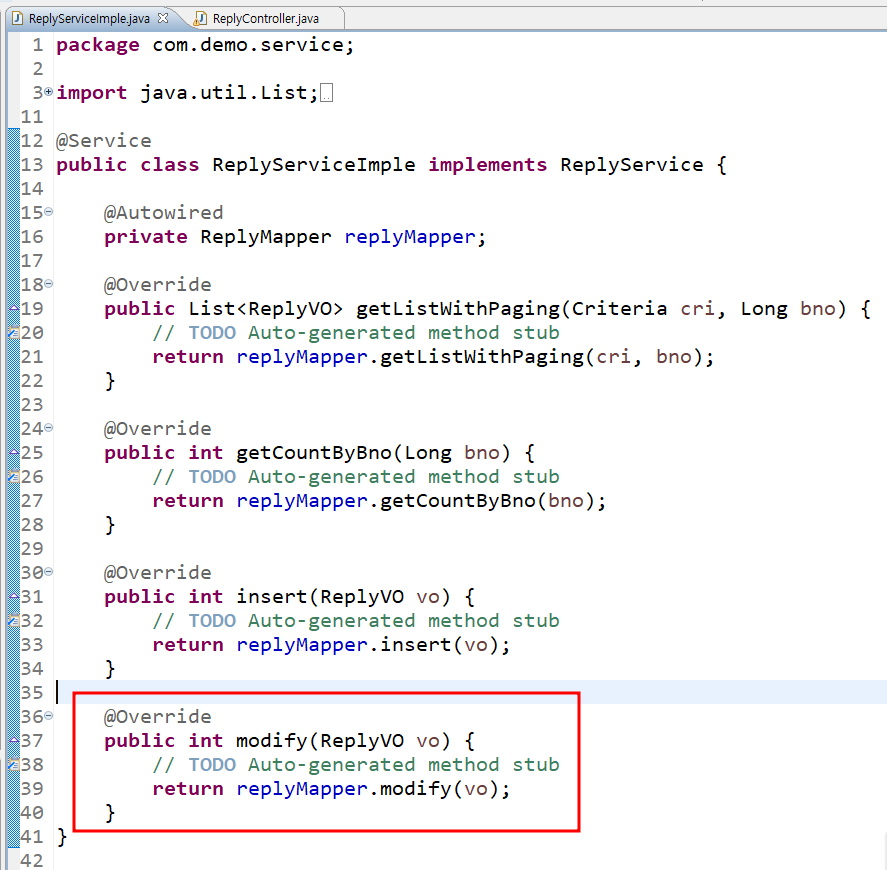Collapse the getCountByBno method at line 24

pyautogui.click(x=49, y=428)
